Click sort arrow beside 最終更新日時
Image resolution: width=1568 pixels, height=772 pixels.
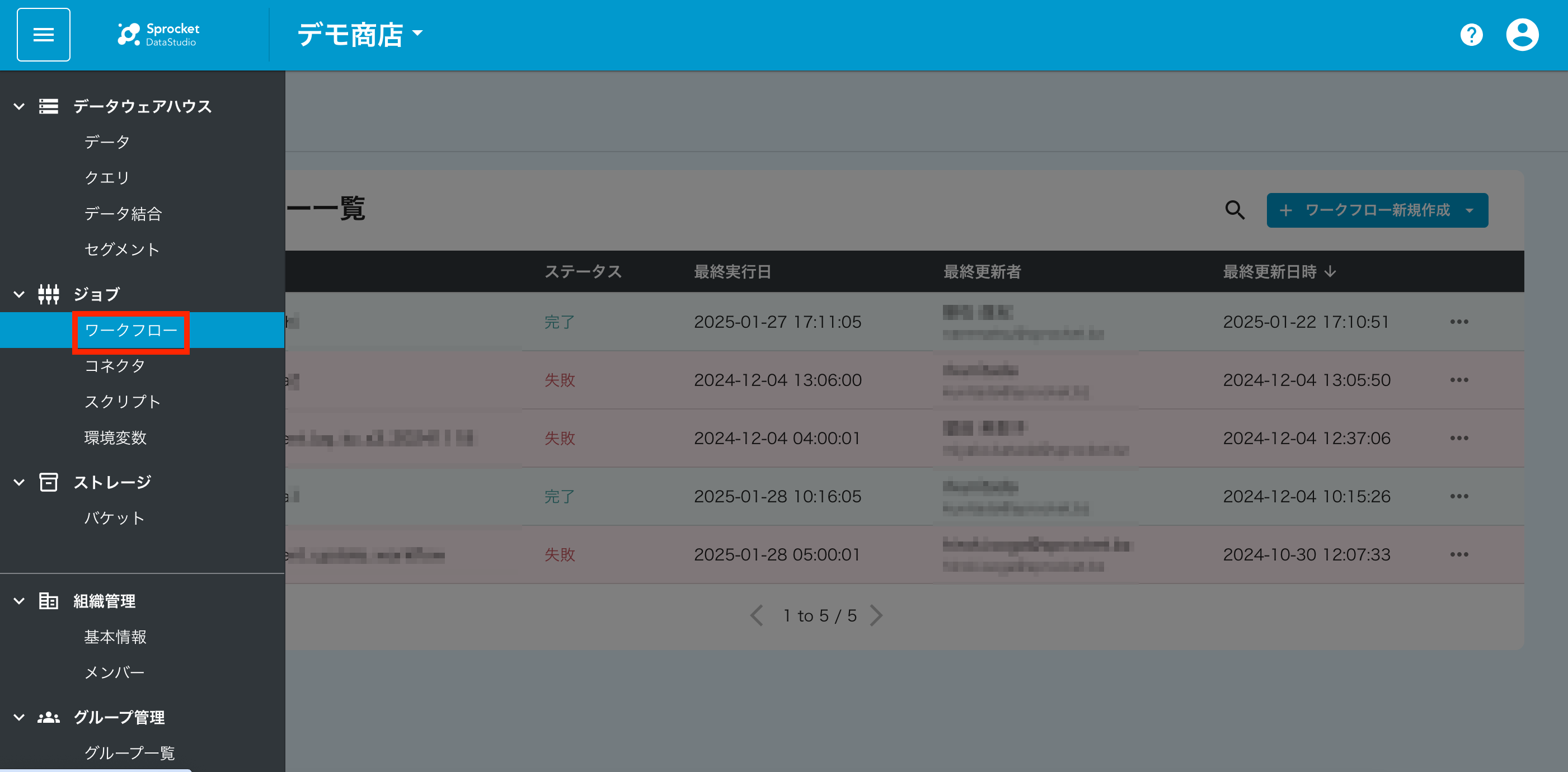(1331, 271)
